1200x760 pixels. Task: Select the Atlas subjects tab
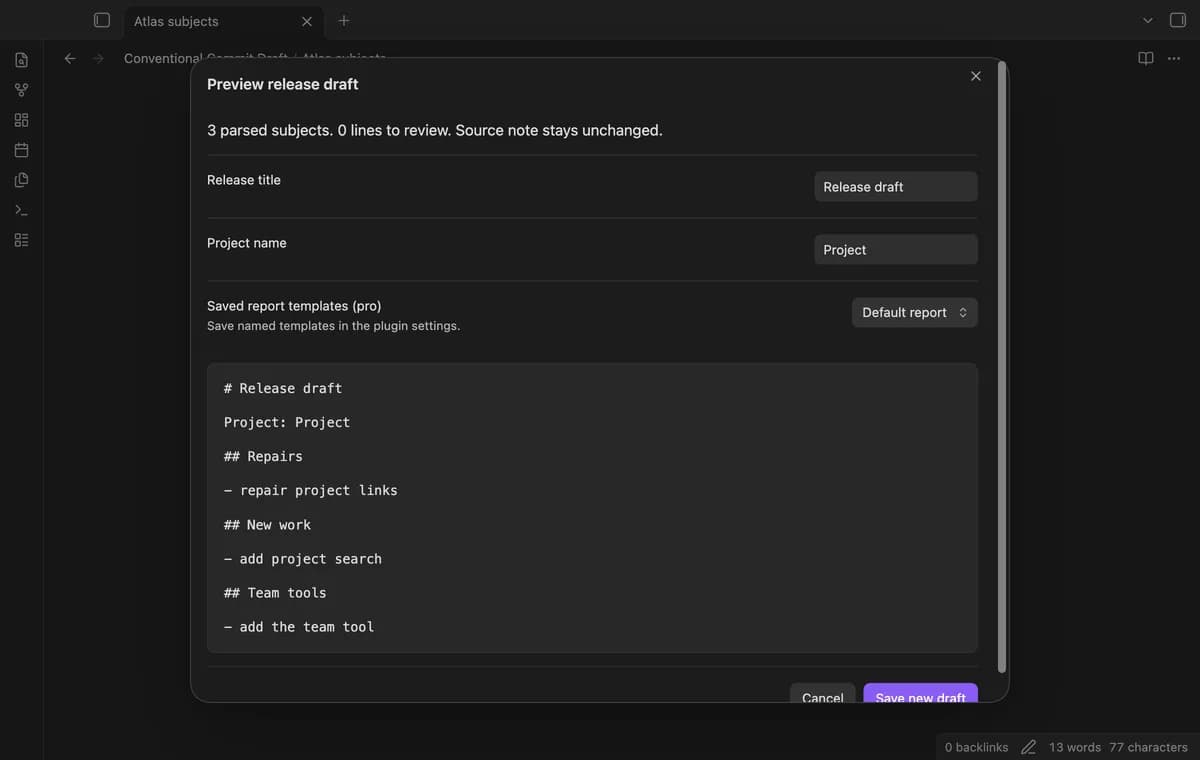(222, 21)
